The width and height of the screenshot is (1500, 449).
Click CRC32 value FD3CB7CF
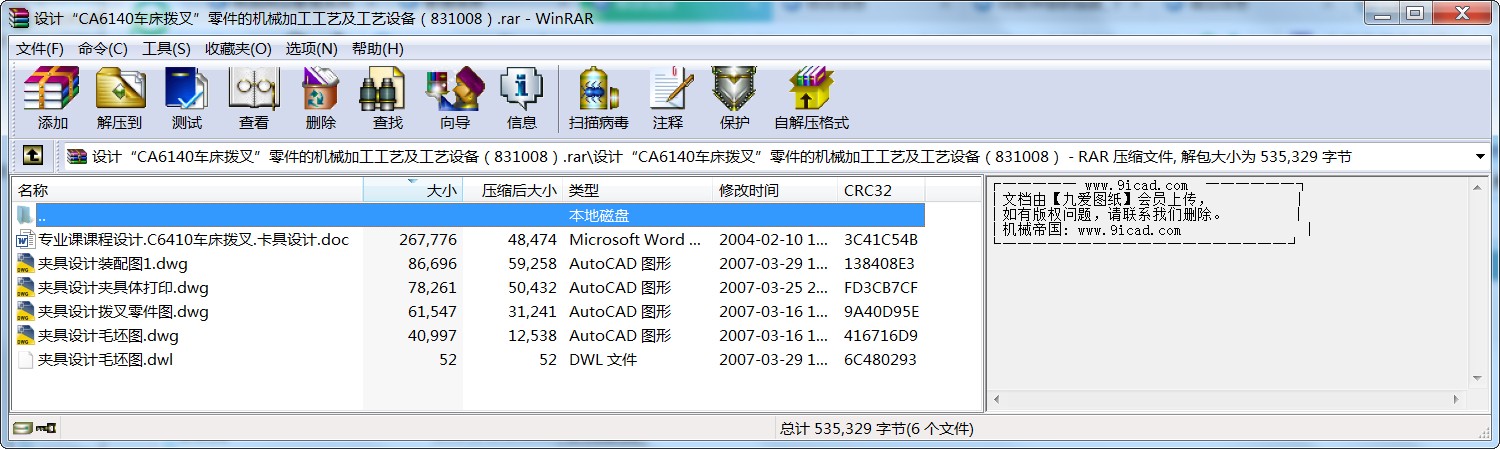point(881,288)
